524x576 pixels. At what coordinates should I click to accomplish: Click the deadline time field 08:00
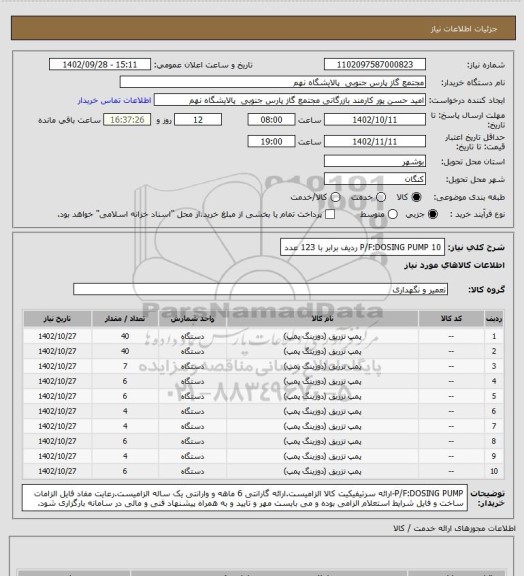[272, 120]
